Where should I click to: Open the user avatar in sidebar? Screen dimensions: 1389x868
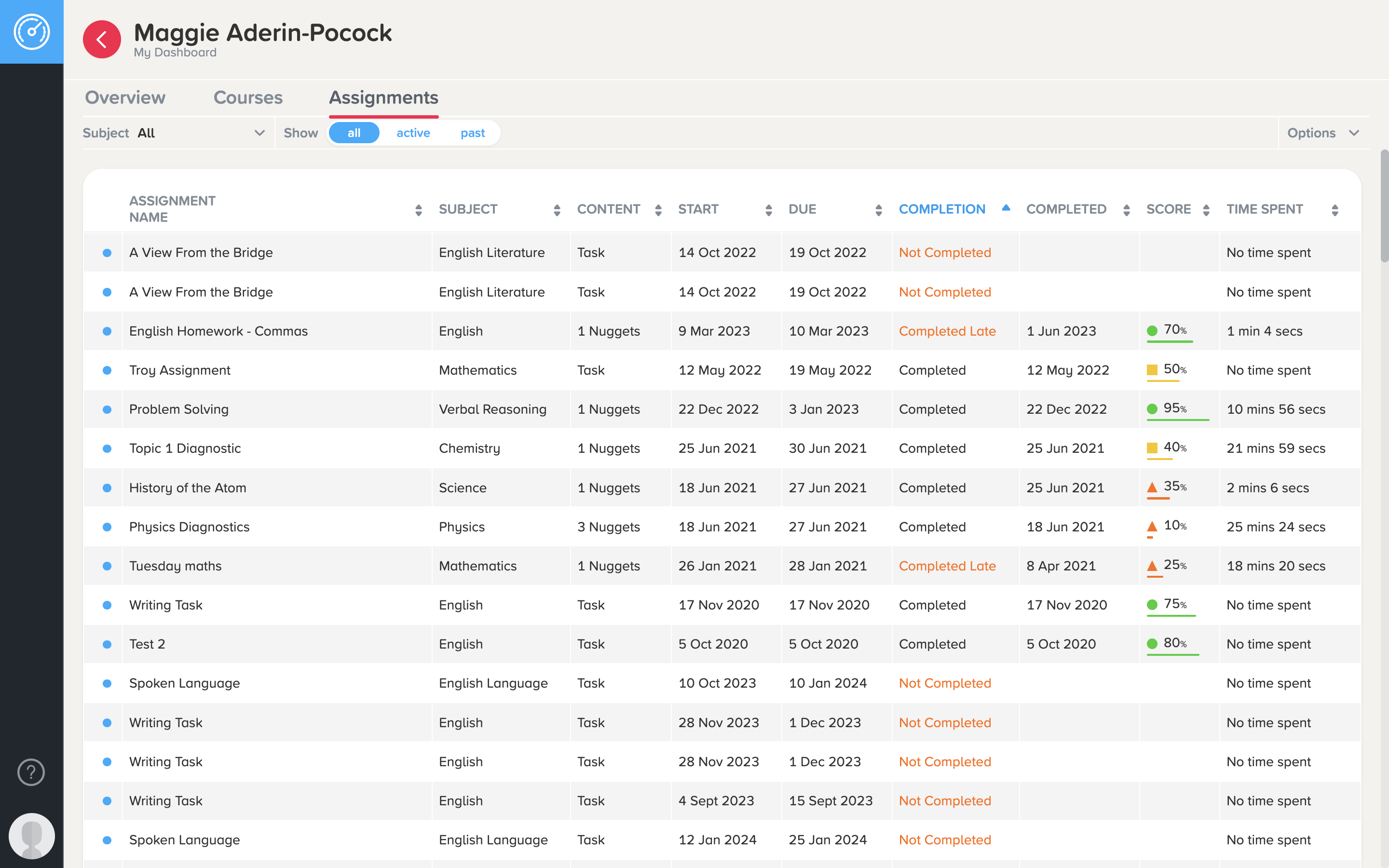(x=31, y=836)
